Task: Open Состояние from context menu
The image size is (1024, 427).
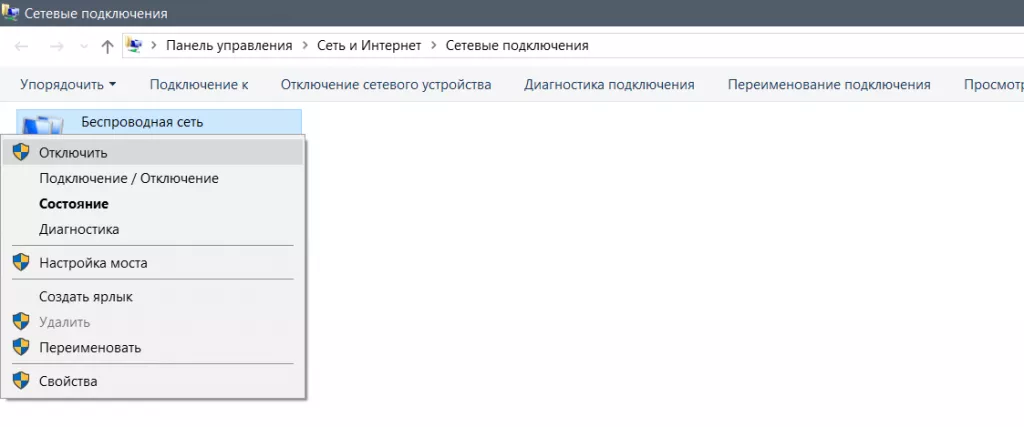Action: (x=153, y=204)
